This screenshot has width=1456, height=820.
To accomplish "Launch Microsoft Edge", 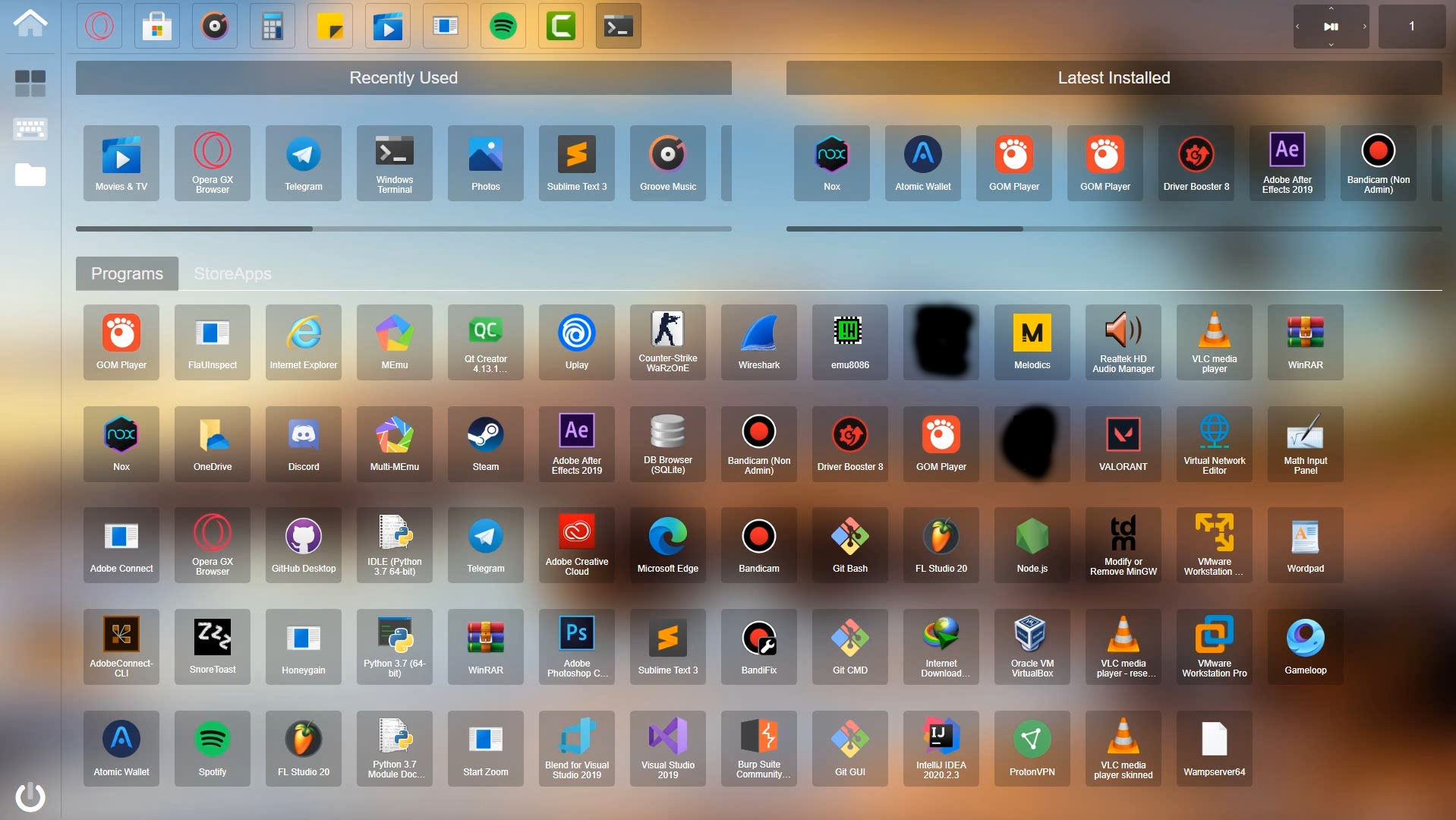I will coord(668,545).
